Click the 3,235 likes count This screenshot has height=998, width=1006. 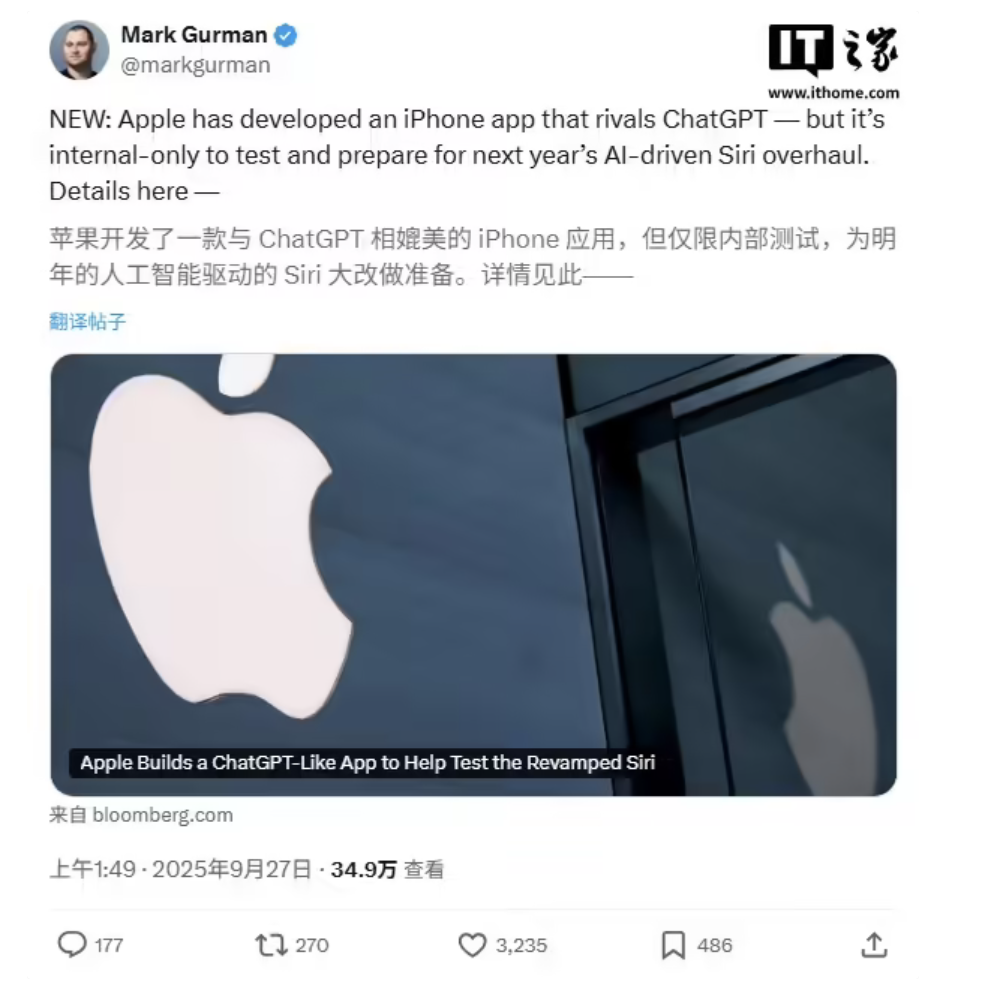tap(521, 945)
